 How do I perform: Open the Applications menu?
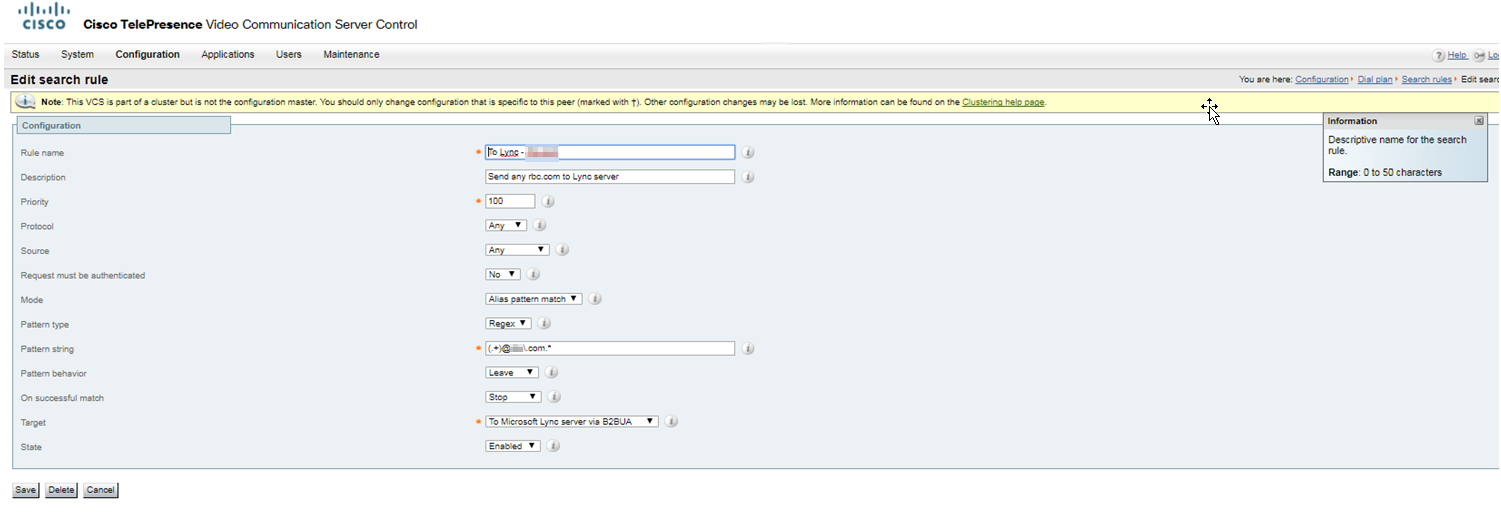click(228, 55)
